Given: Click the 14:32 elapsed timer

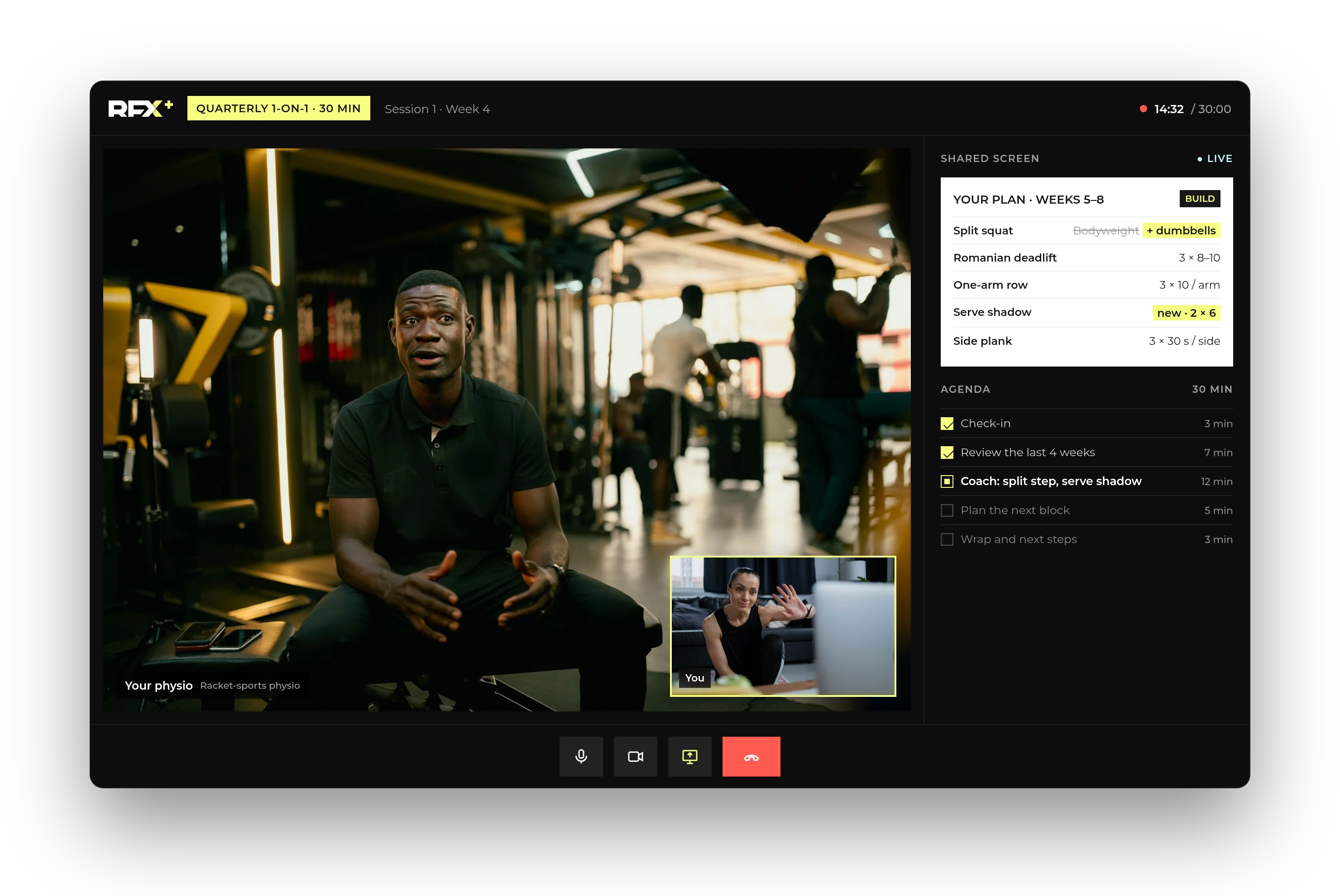Looking at the screenshot, I should pos(1168,109).
